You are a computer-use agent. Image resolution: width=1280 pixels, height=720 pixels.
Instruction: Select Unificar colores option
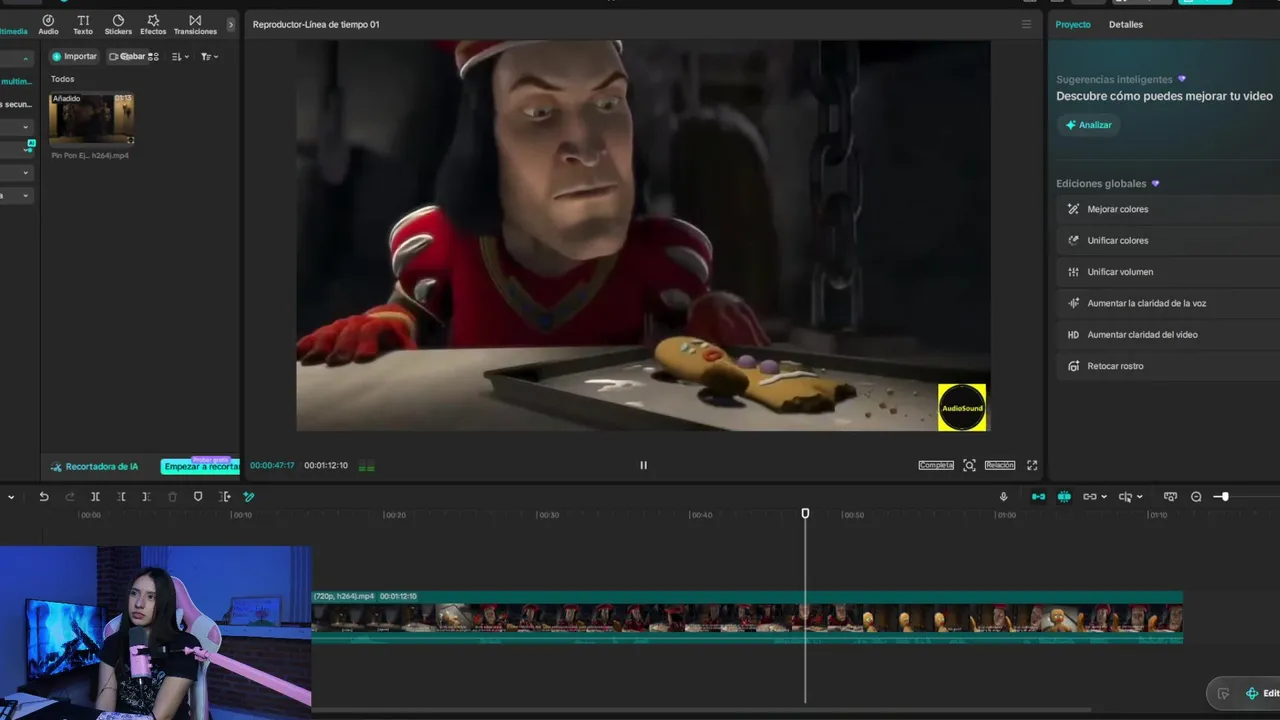pyautogui.click(x=1168, y=240)
